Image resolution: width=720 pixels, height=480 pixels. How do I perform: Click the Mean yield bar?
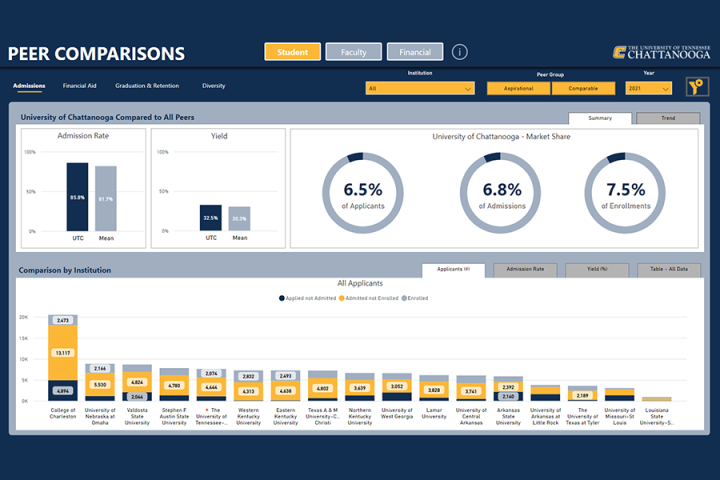[239, 219]
